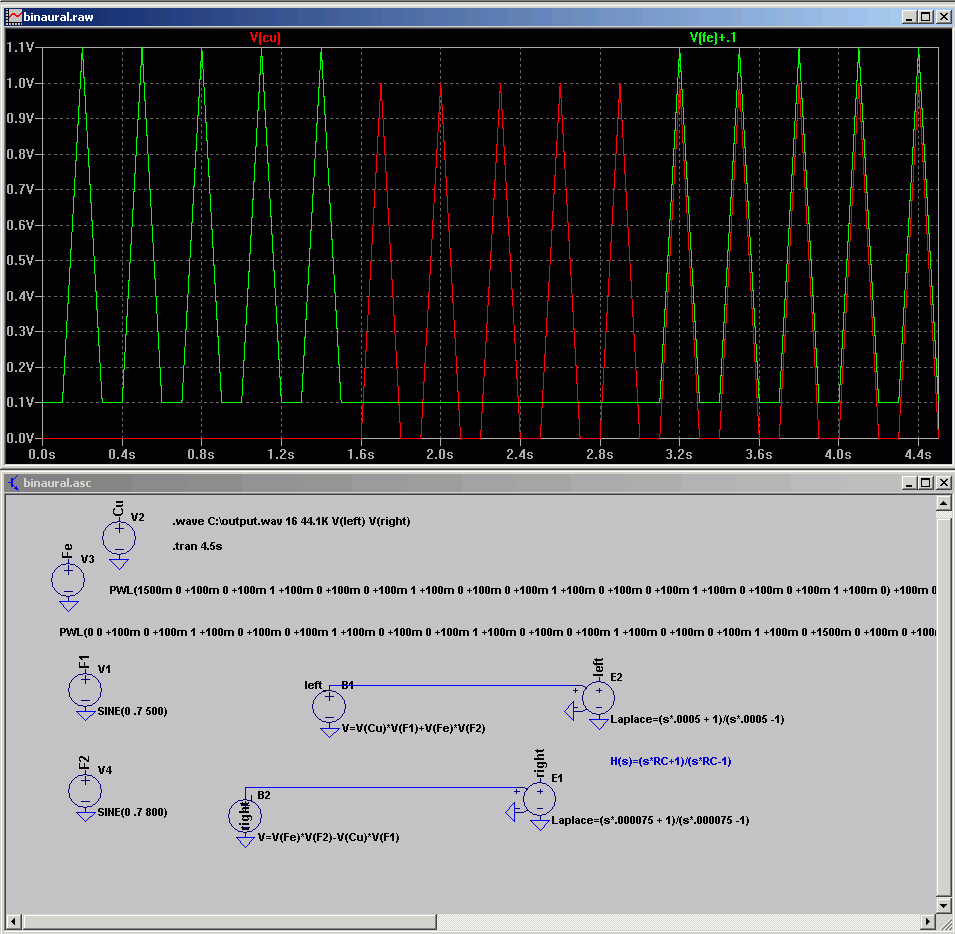Click the binaural.asc schematic window icon

13,483
